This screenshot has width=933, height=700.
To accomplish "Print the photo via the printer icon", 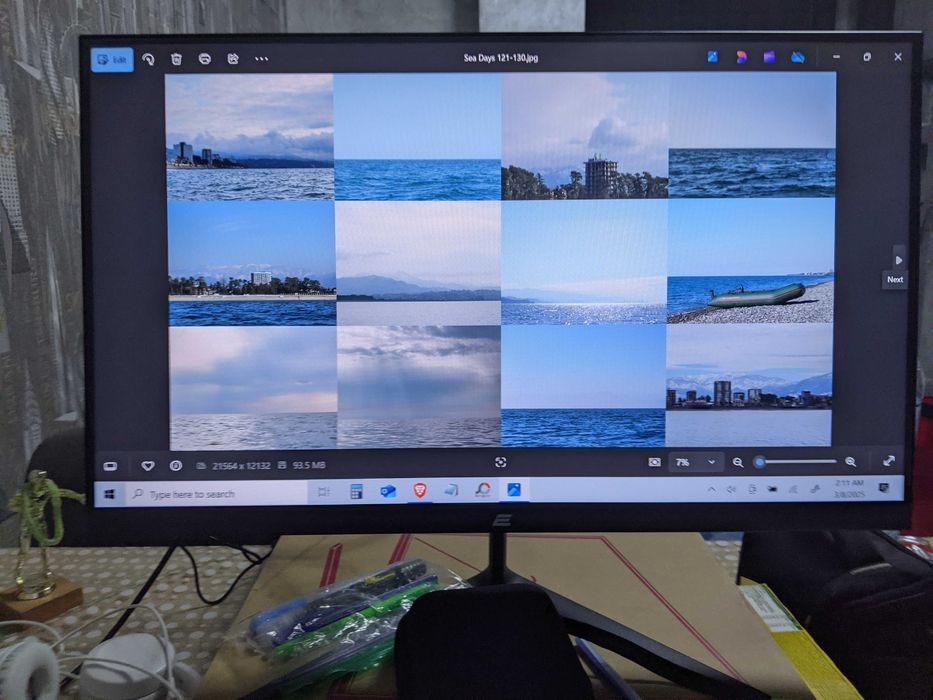I will pos(205,59).
